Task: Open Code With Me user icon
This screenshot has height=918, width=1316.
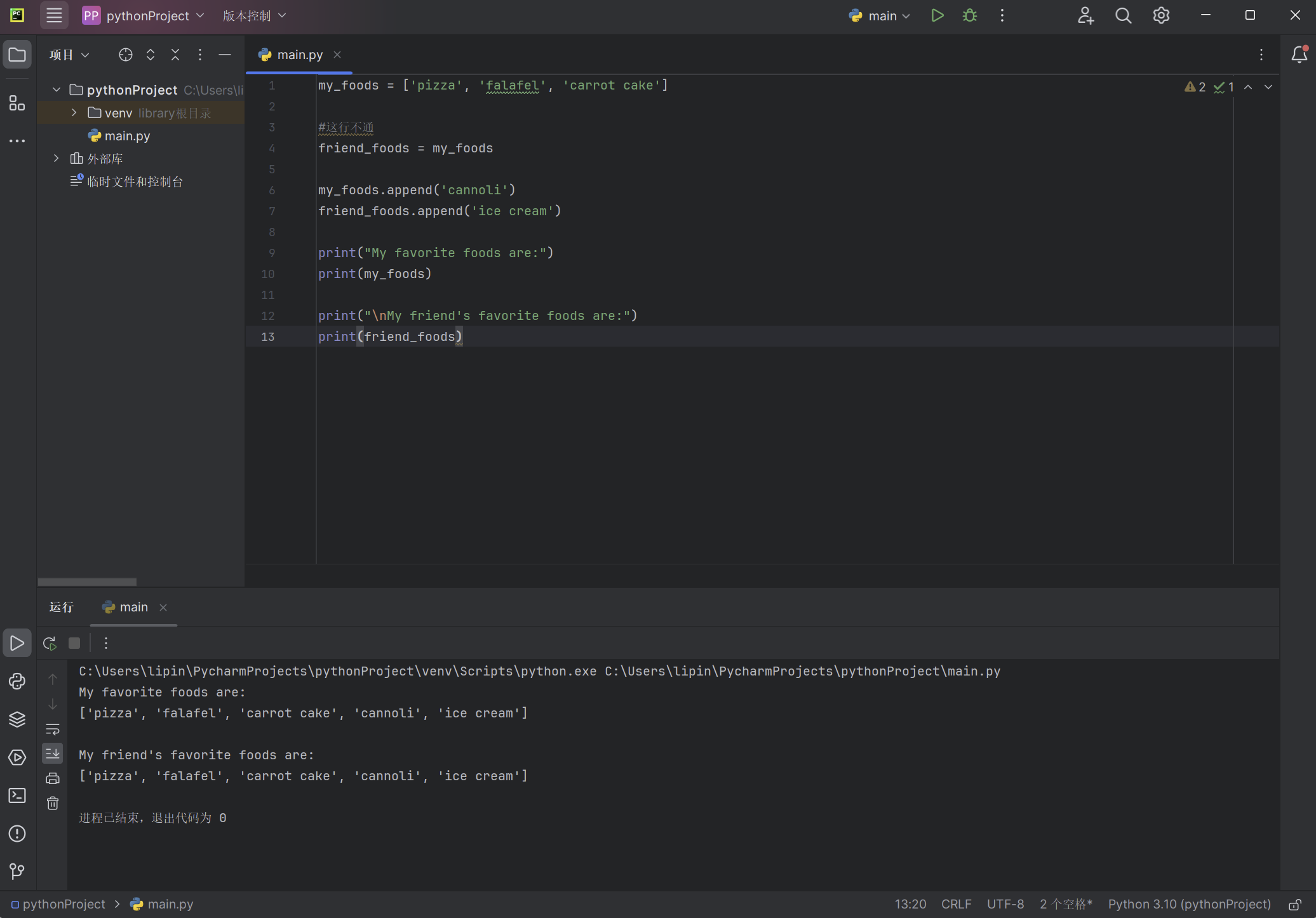Action: tap(1085, 15)
